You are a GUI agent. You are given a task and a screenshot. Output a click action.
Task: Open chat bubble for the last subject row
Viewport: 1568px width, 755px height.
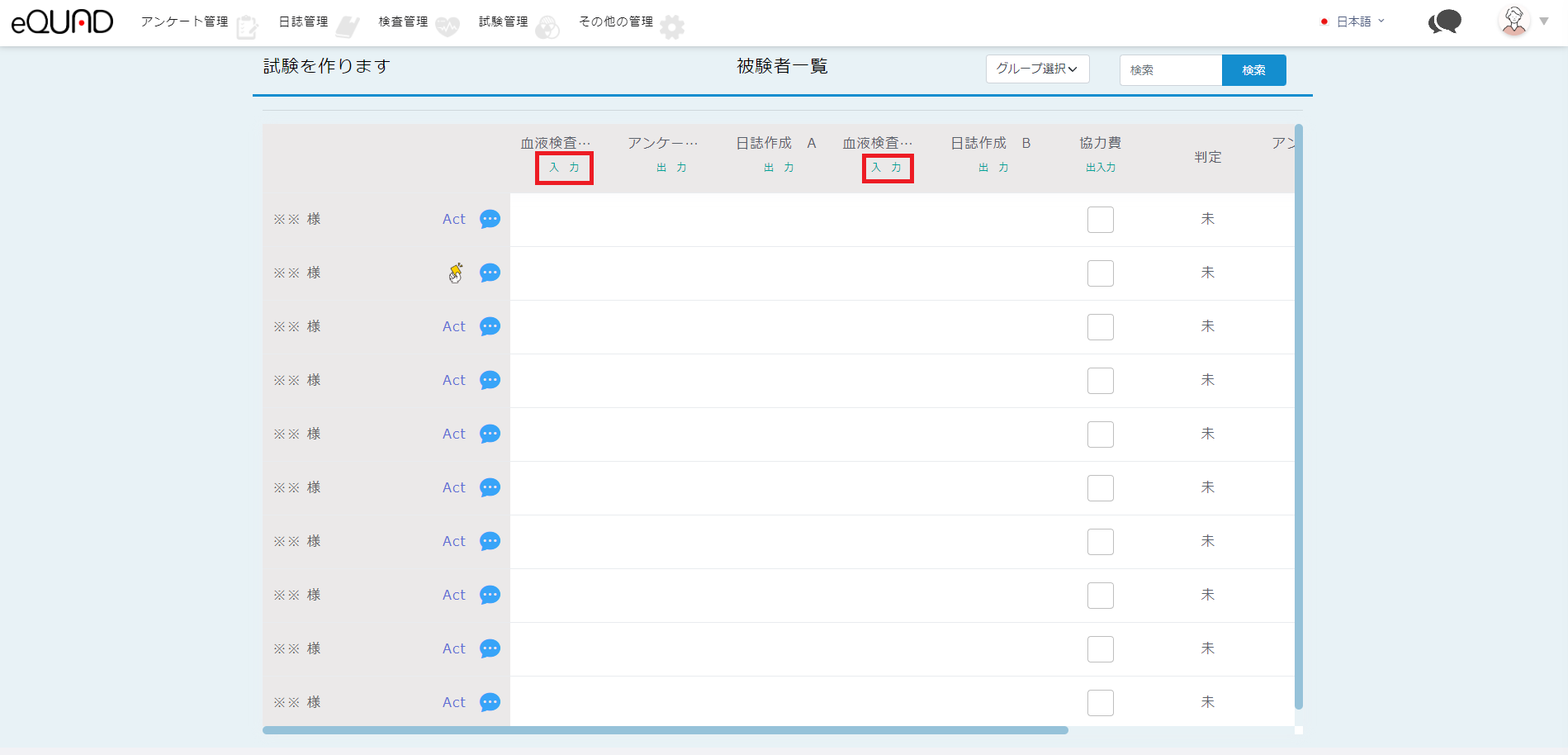(490, 702)
